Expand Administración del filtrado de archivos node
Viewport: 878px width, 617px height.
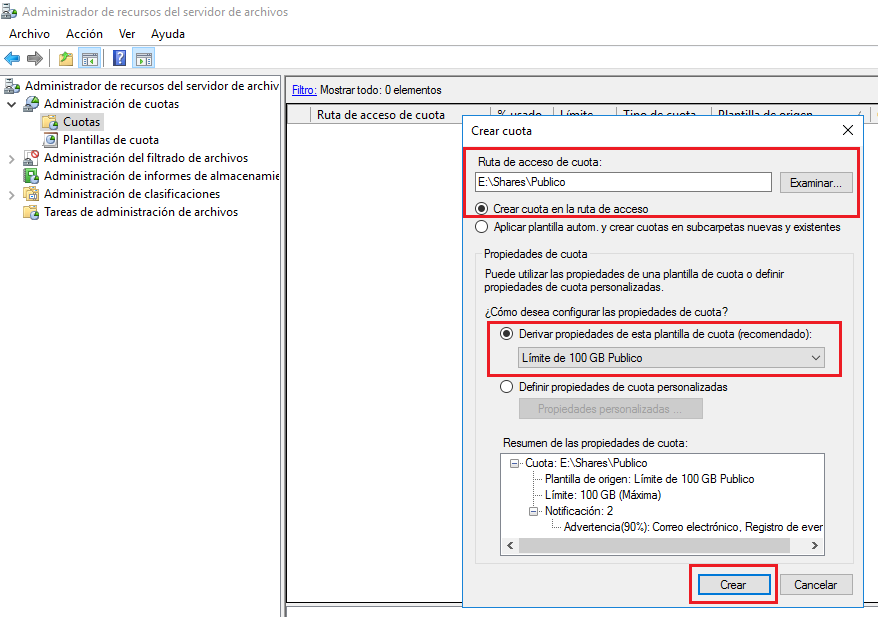tap(12, 158)
